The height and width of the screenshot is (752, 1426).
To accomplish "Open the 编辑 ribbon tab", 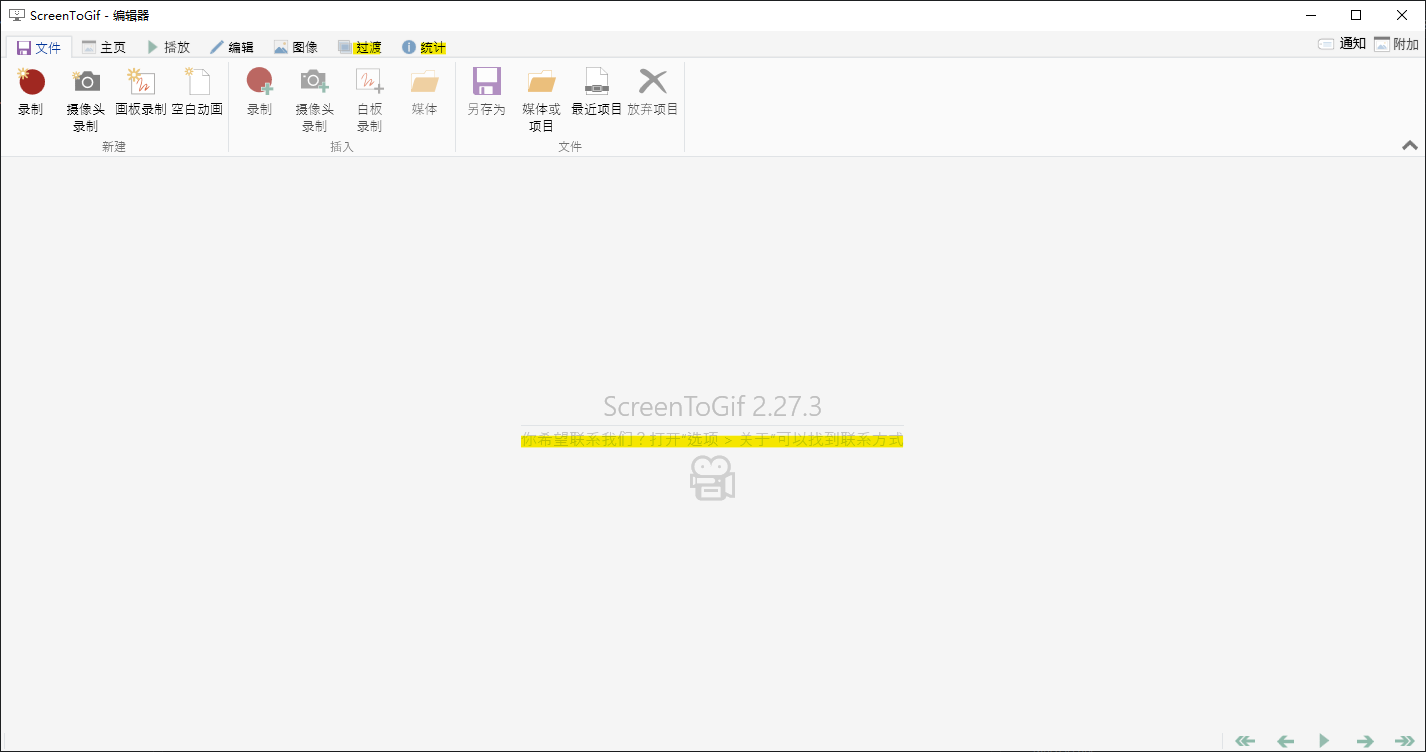I will (x=232, y=47).
